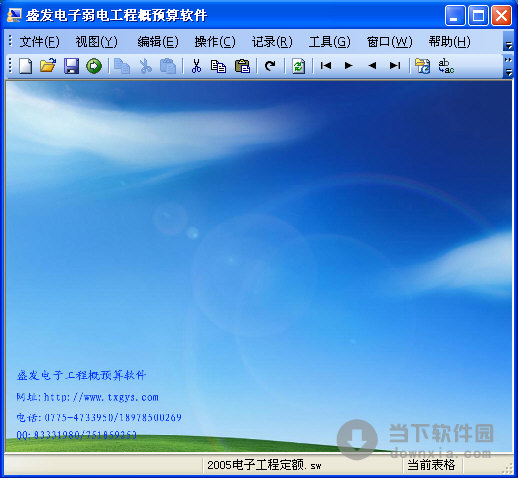This screenshot has height=478, width=518.
Task: Save with the floppy disk icon
Action: (x=71, y=66)
